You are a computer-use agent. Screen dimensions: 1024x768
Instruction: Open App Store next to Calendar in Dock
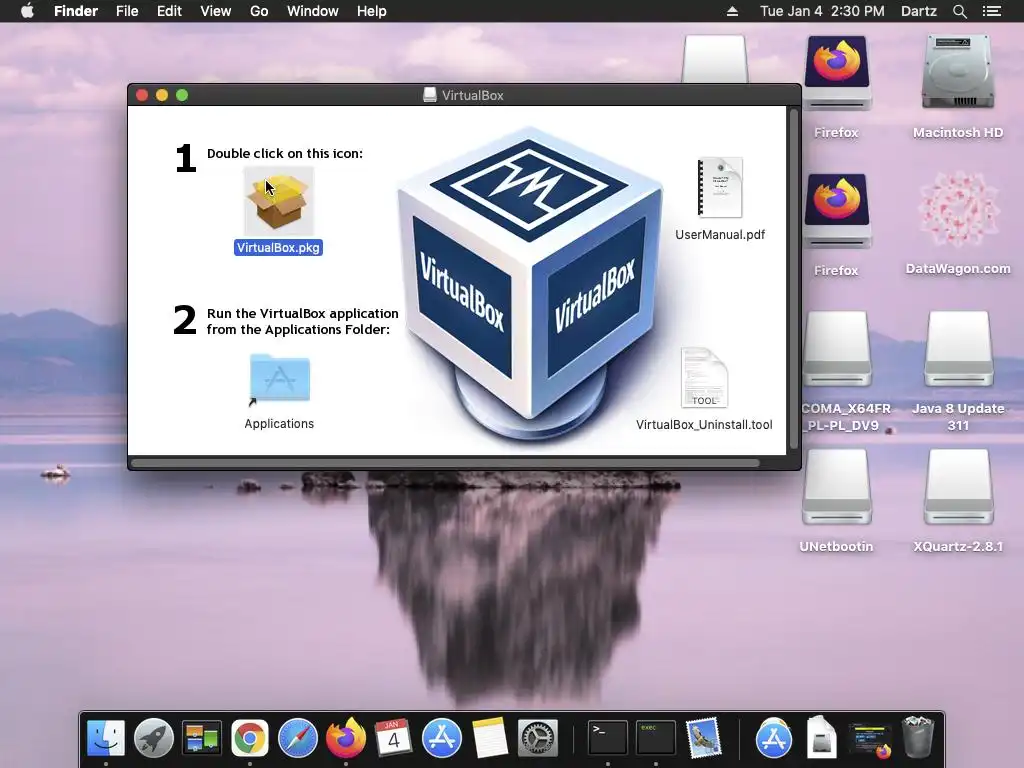pyautogui.click(x=441, y=738)
